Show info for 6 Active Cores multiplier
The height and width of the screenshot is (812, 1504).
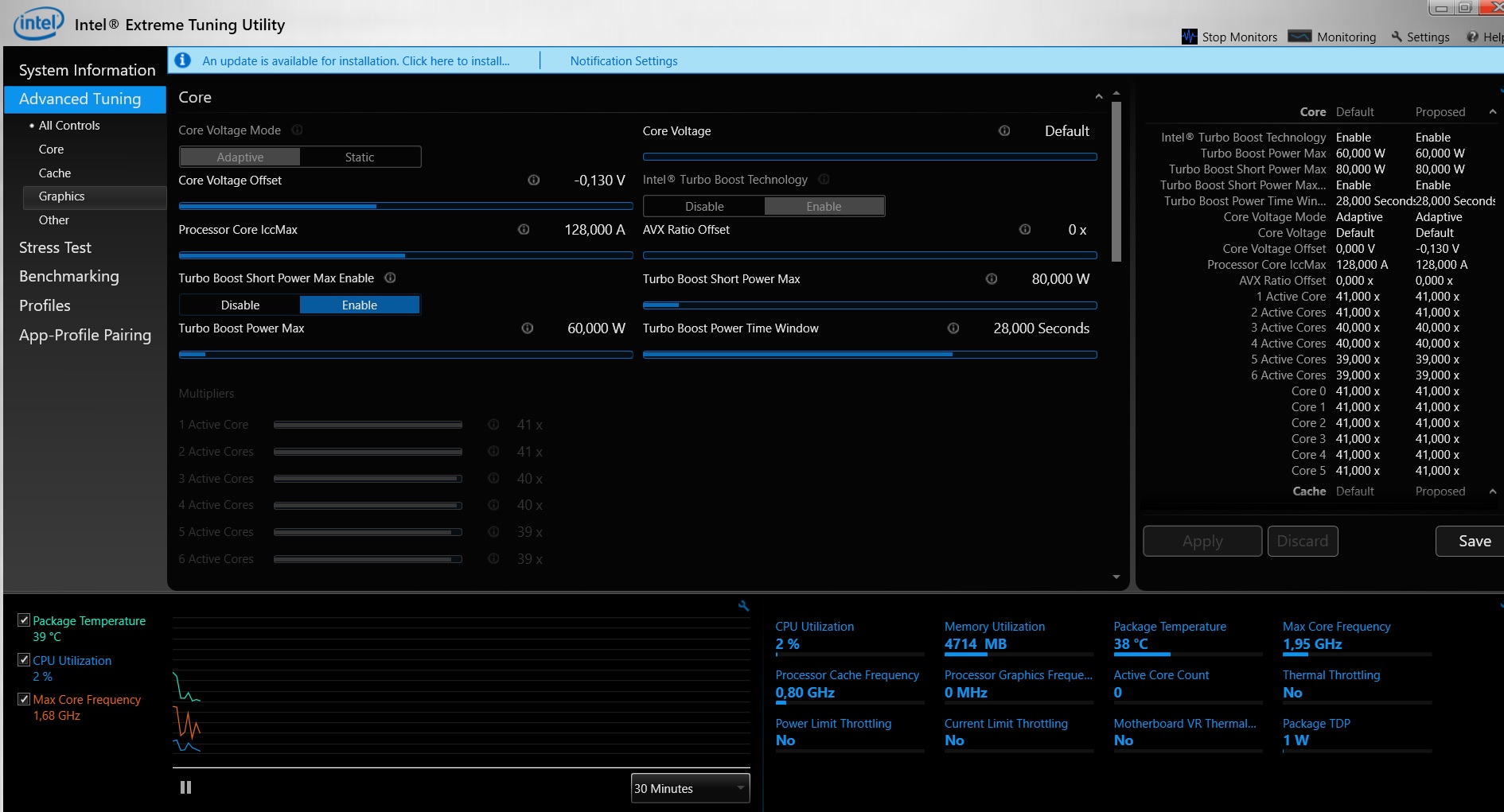point(493,558)
